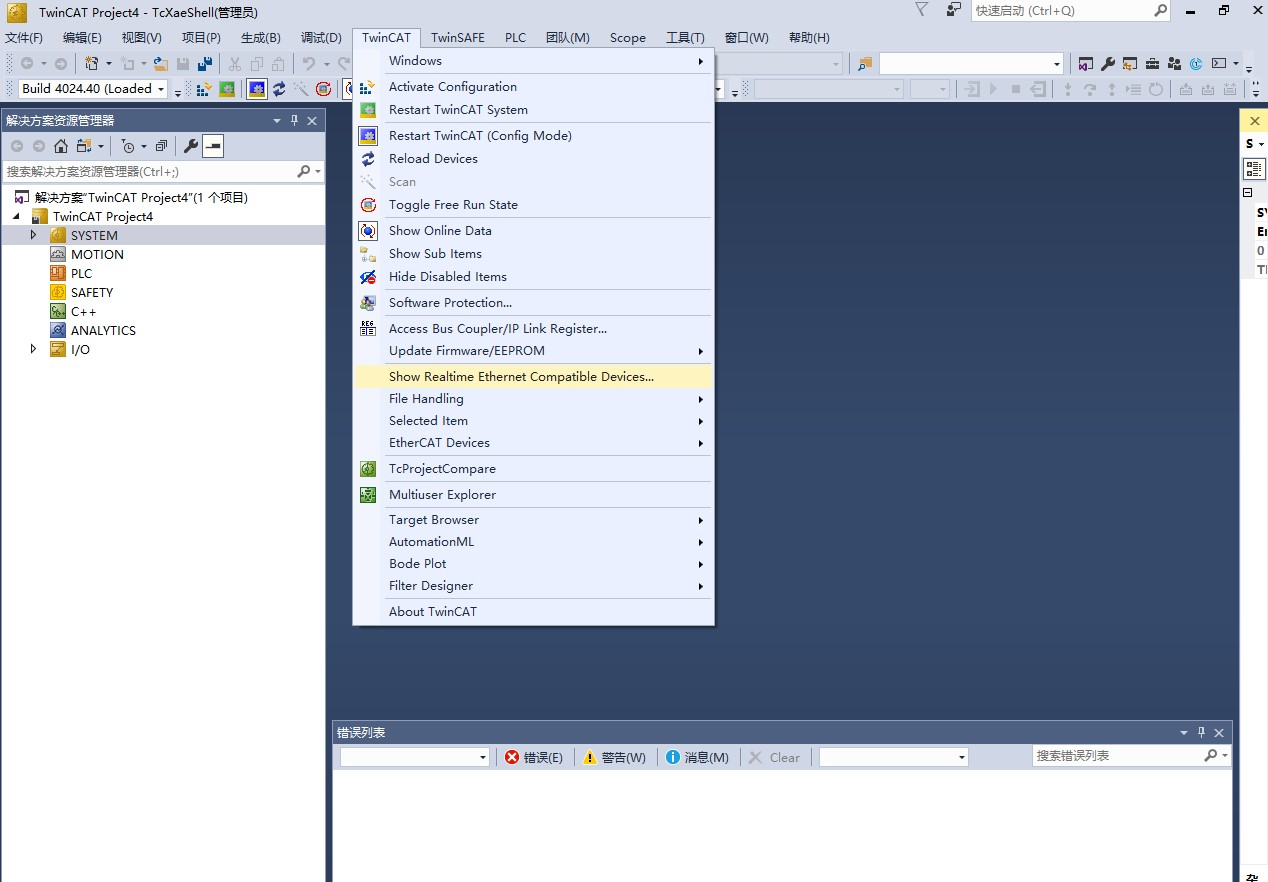Click Toolbox briefcase icon in top toolbar
Image resolution: width=1268 pixels, height=882 pixels.
[1152, 63]
